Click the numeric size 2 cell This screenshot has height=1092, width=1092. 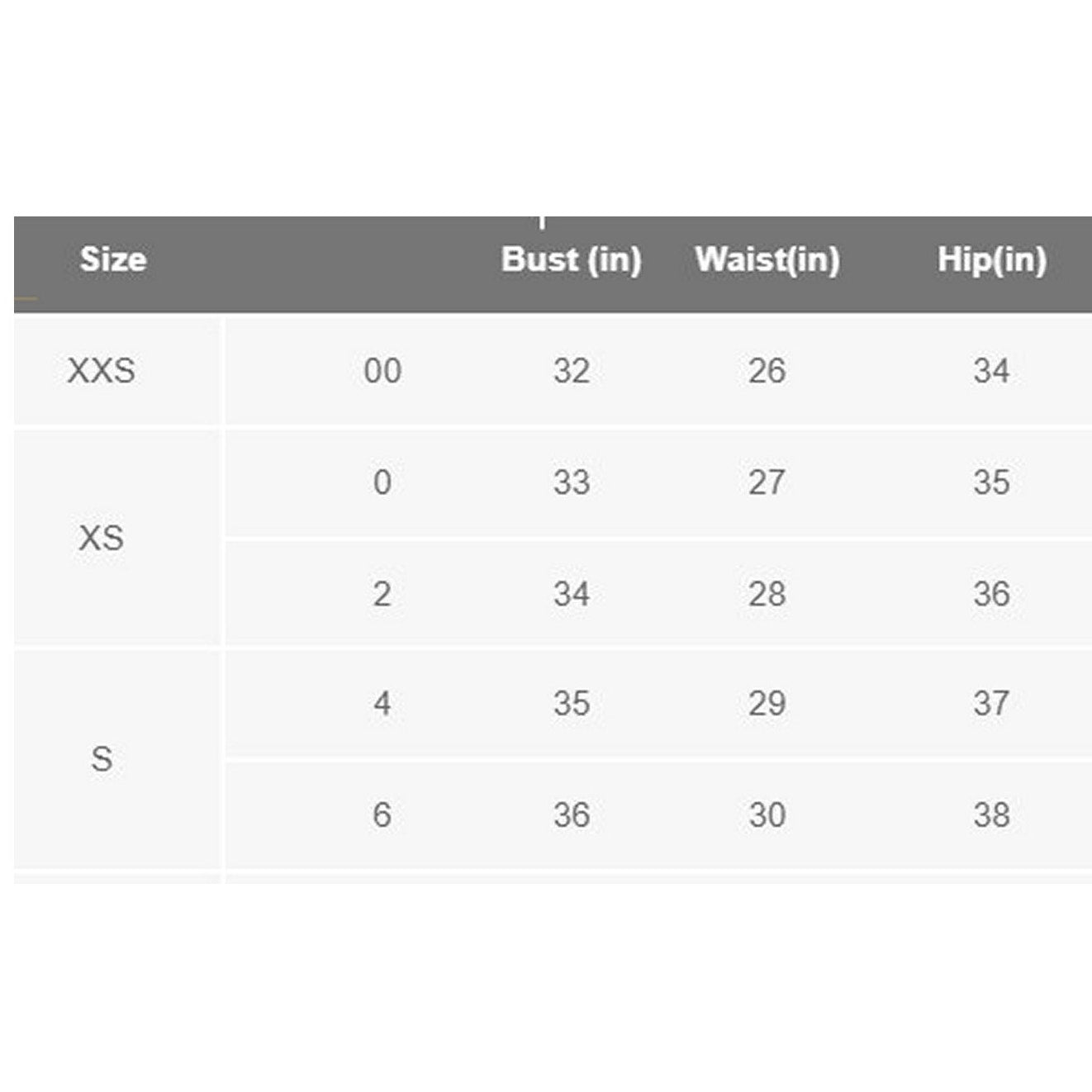[382, 594]
